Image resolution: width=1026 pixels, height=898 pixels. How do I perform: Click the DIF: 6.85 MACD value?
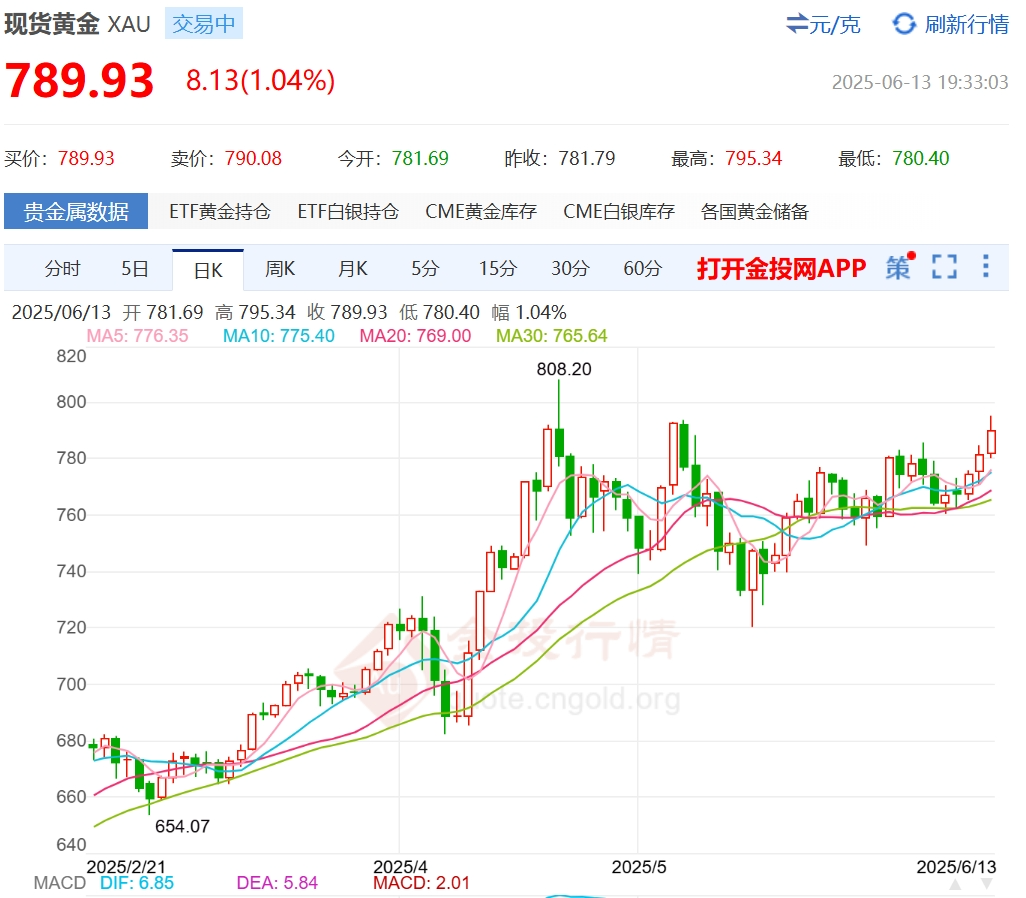(x=137, y=883)
